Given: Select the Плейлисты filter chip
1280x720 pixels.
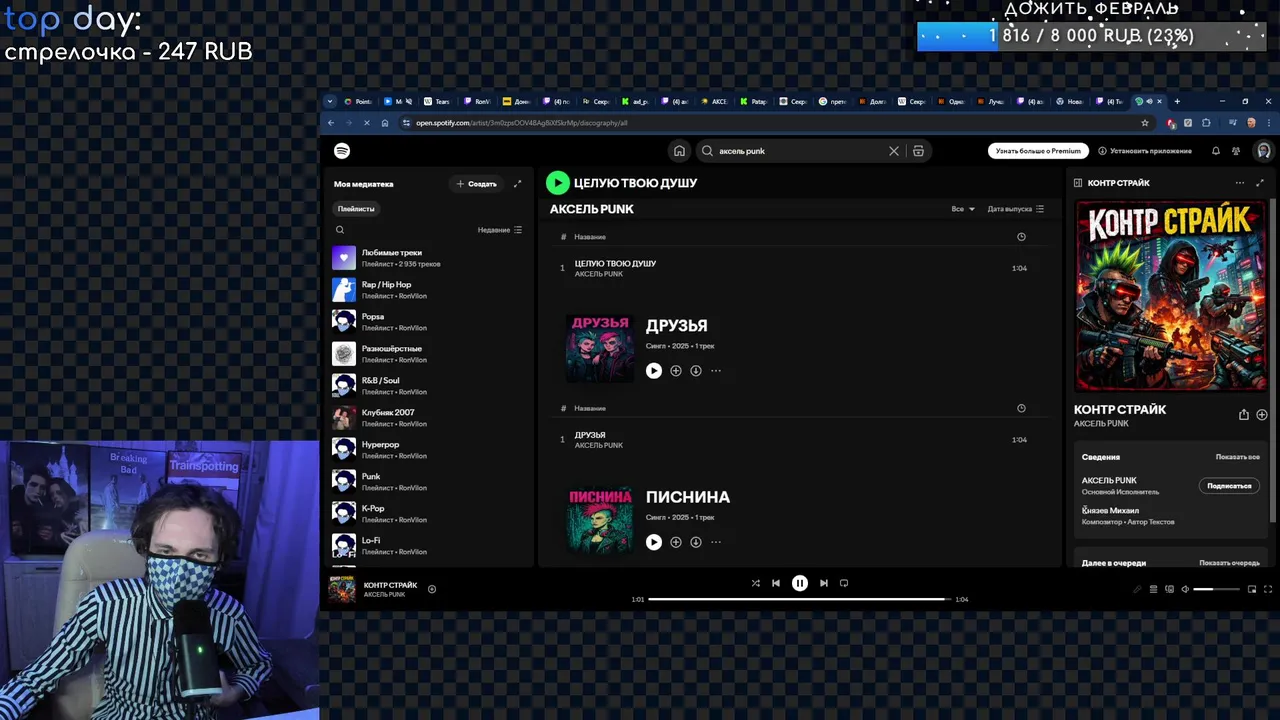Looking at the screenshot, I should [356, 209].
